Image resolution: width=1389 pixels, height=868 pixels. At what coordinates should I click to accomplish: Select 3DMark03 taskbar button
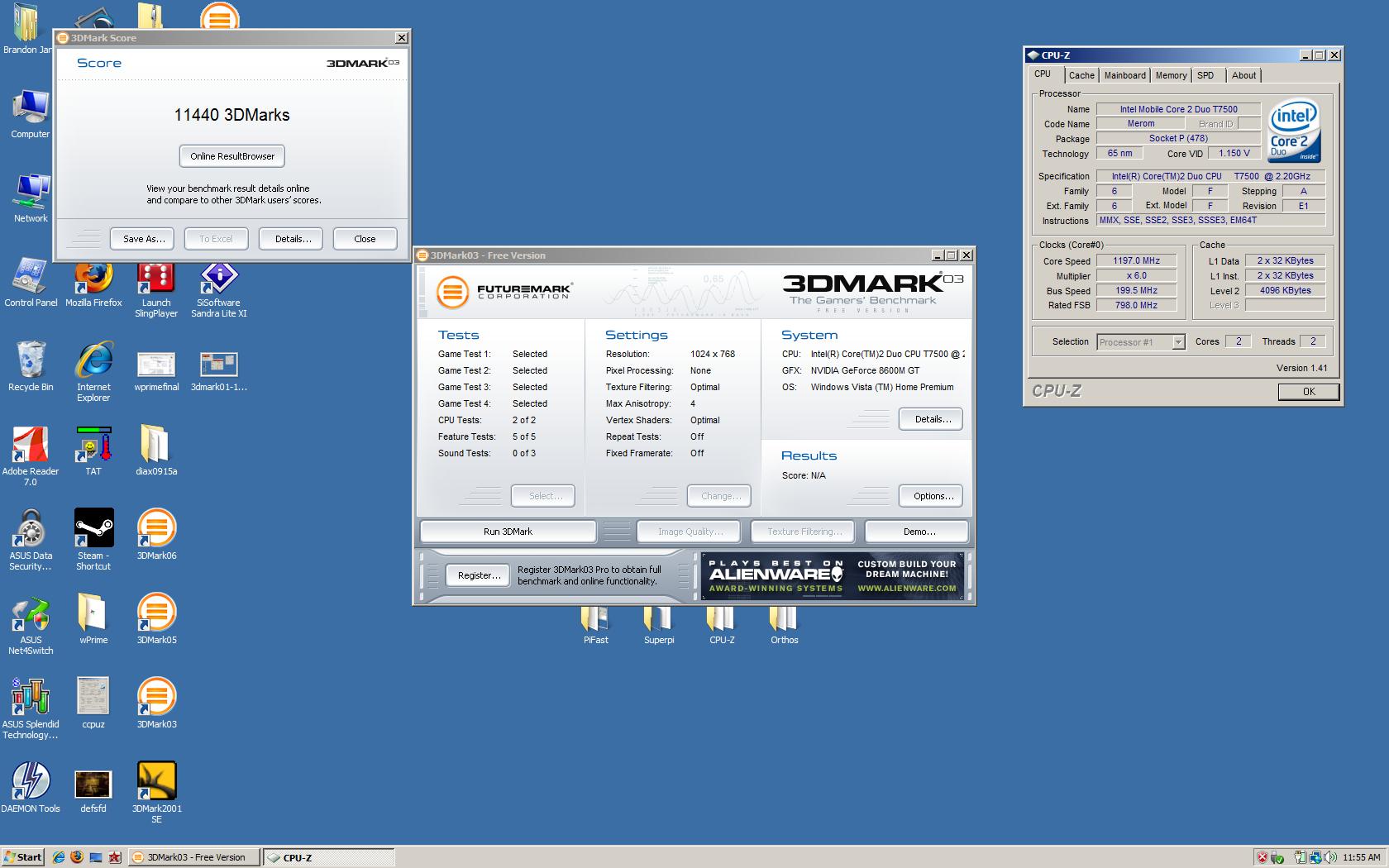(x=194, y=857)
